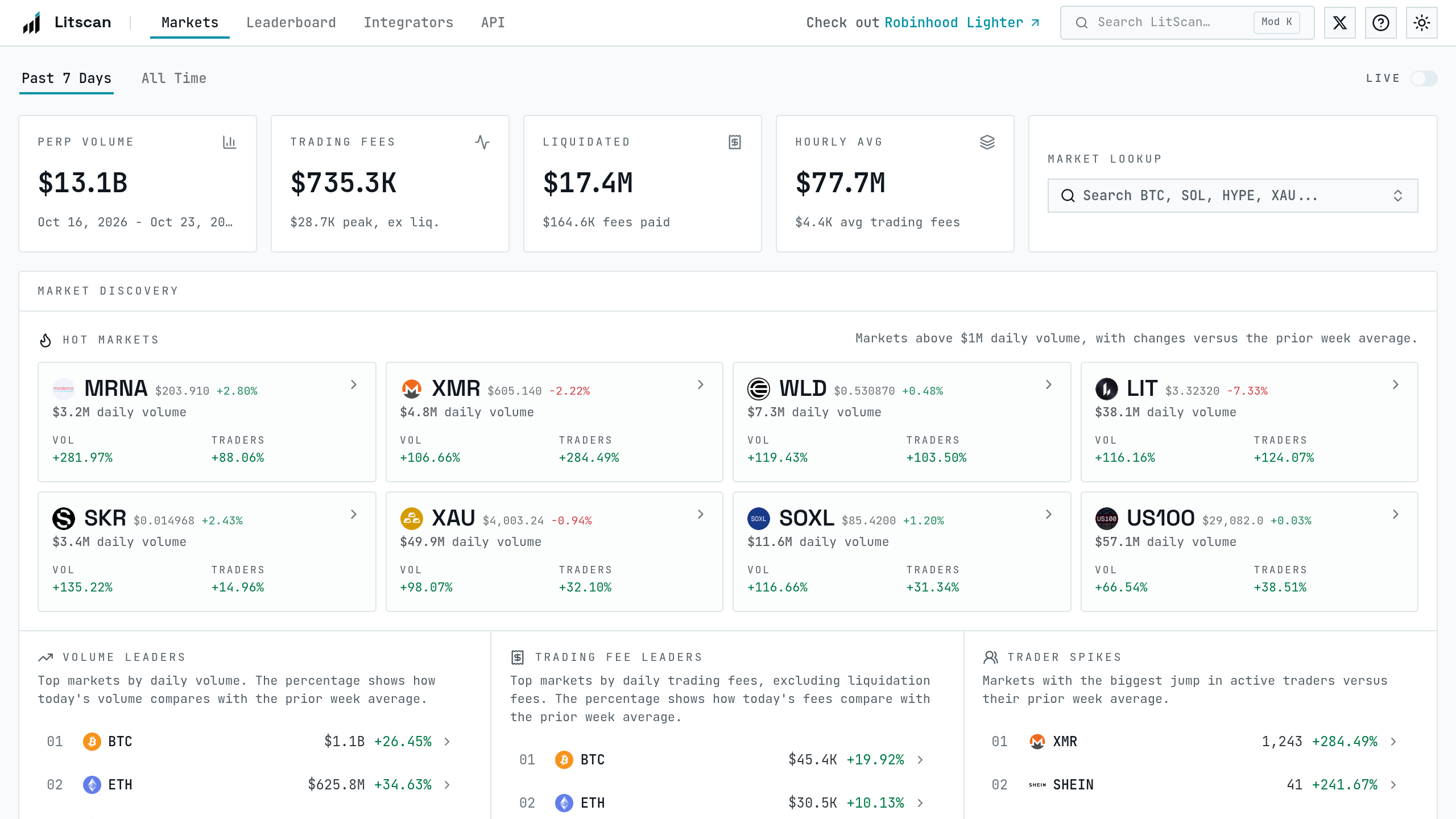Viewport: 1456px width, 819px height.
Task: Toggle the LIVE switch
Action: (x=1424, y=78)
